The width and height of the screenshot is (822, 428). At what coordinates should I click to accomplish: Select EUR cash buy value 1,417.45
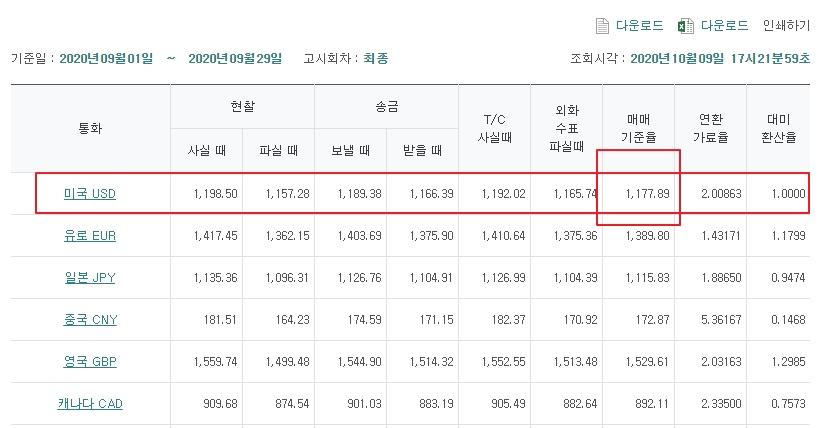(x=215, y=236)
